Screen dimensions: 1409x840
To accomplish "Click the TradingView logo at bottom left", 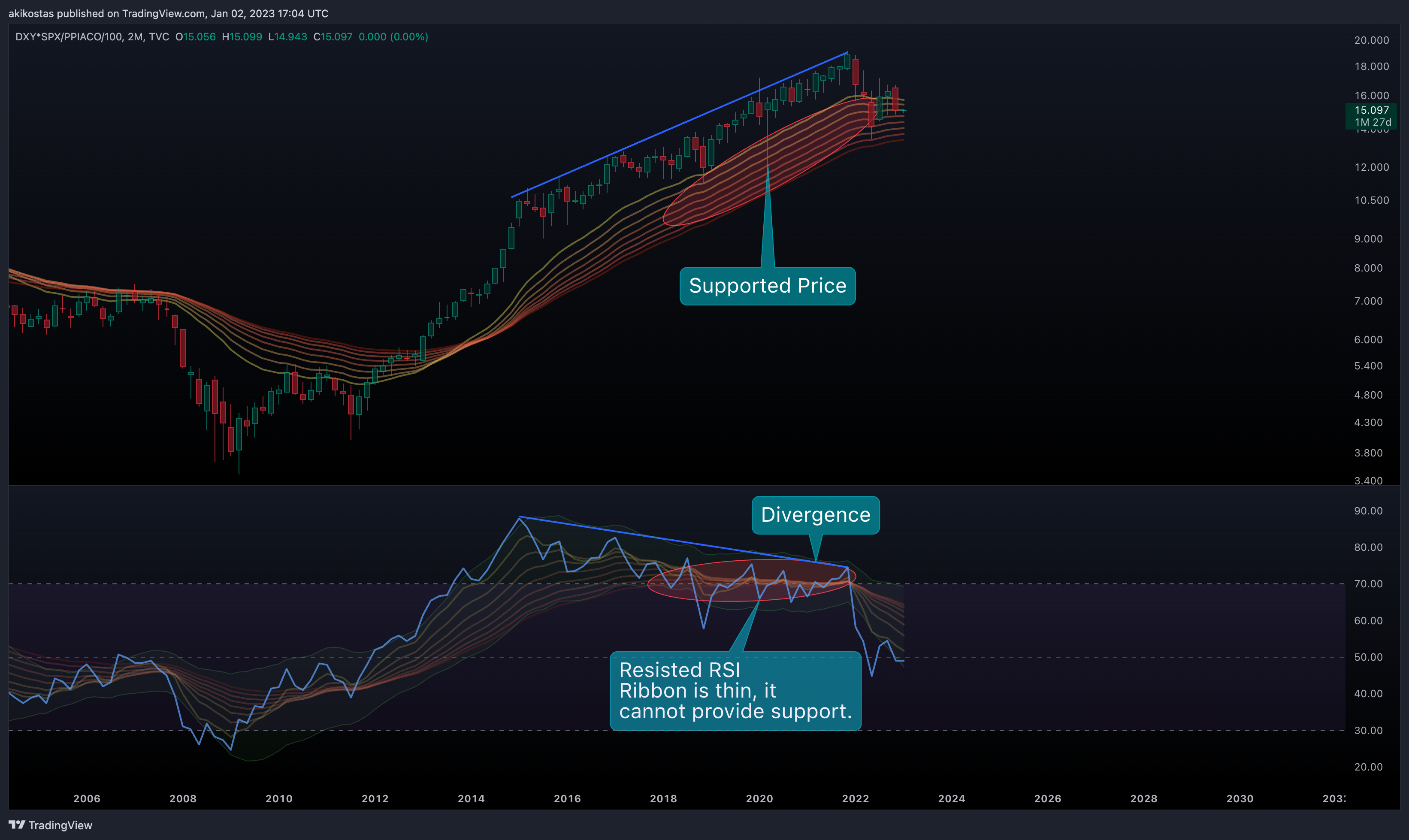I will click(50, 825).
